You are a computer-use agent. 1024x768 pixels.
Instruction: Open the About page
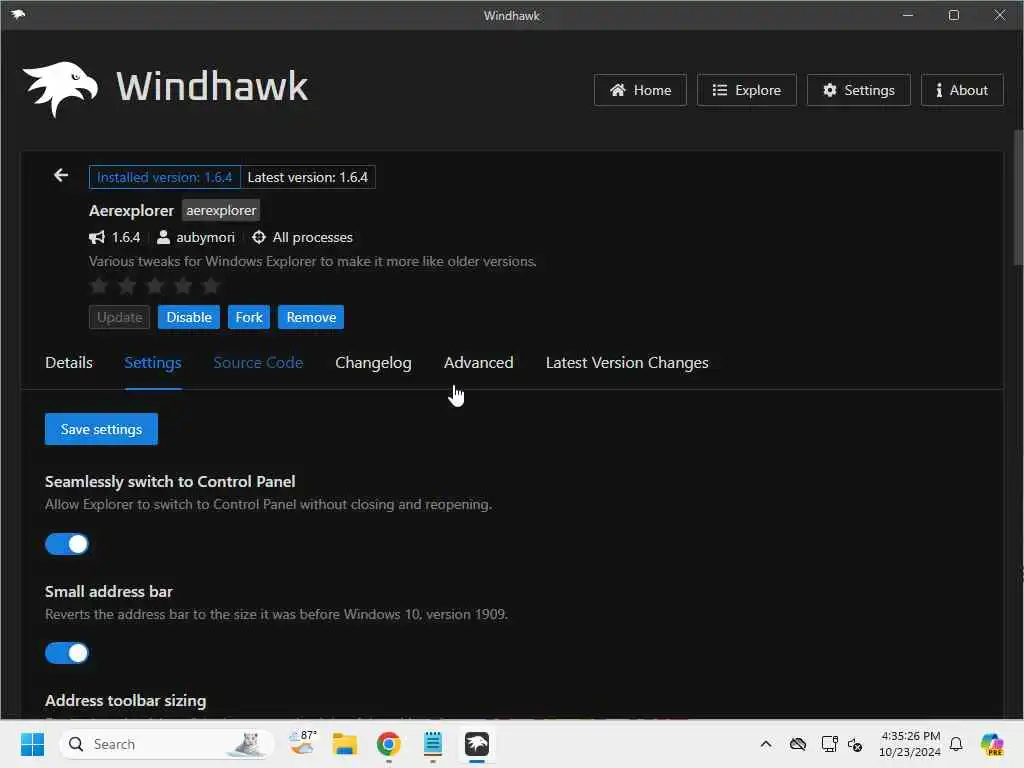point(962,90)
